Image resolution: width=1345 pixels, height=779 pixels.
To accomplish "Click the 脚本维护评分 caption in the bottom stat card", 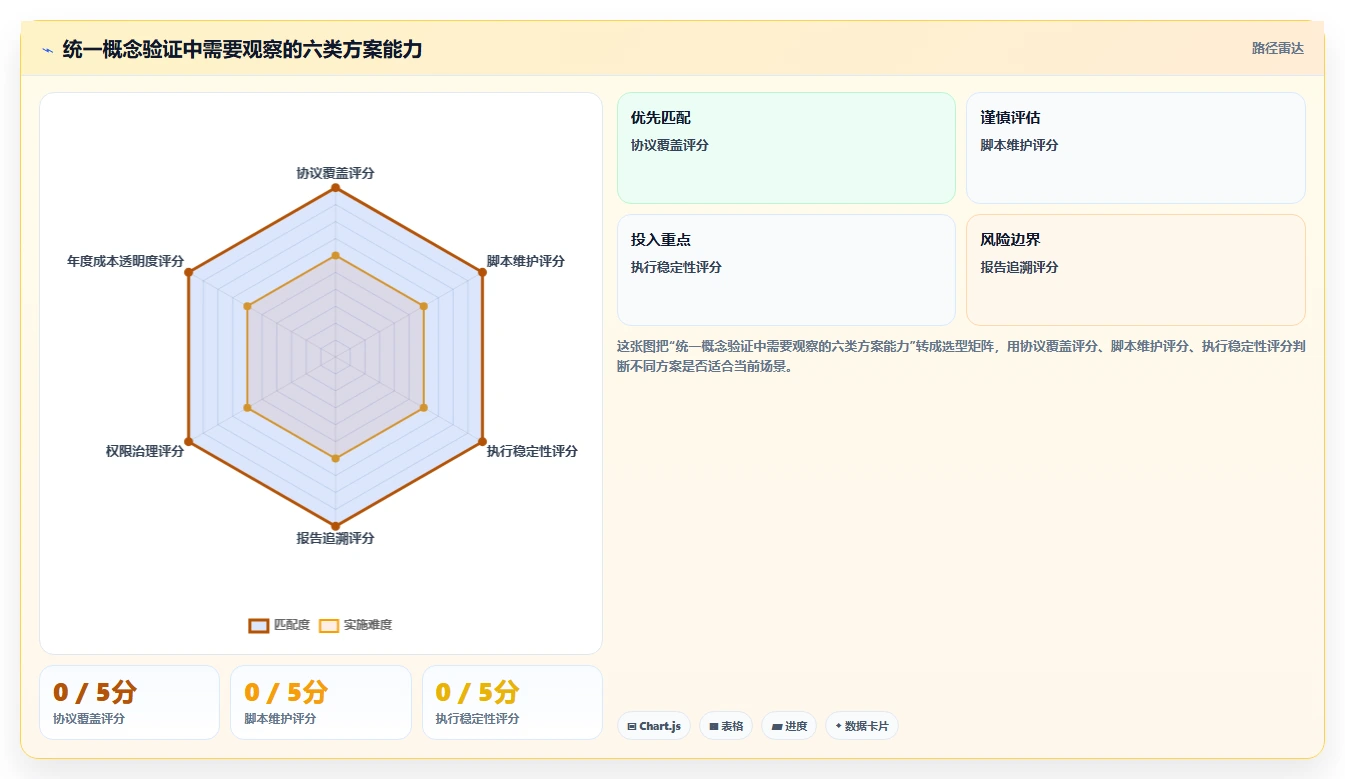I will (x=280, y=718).
